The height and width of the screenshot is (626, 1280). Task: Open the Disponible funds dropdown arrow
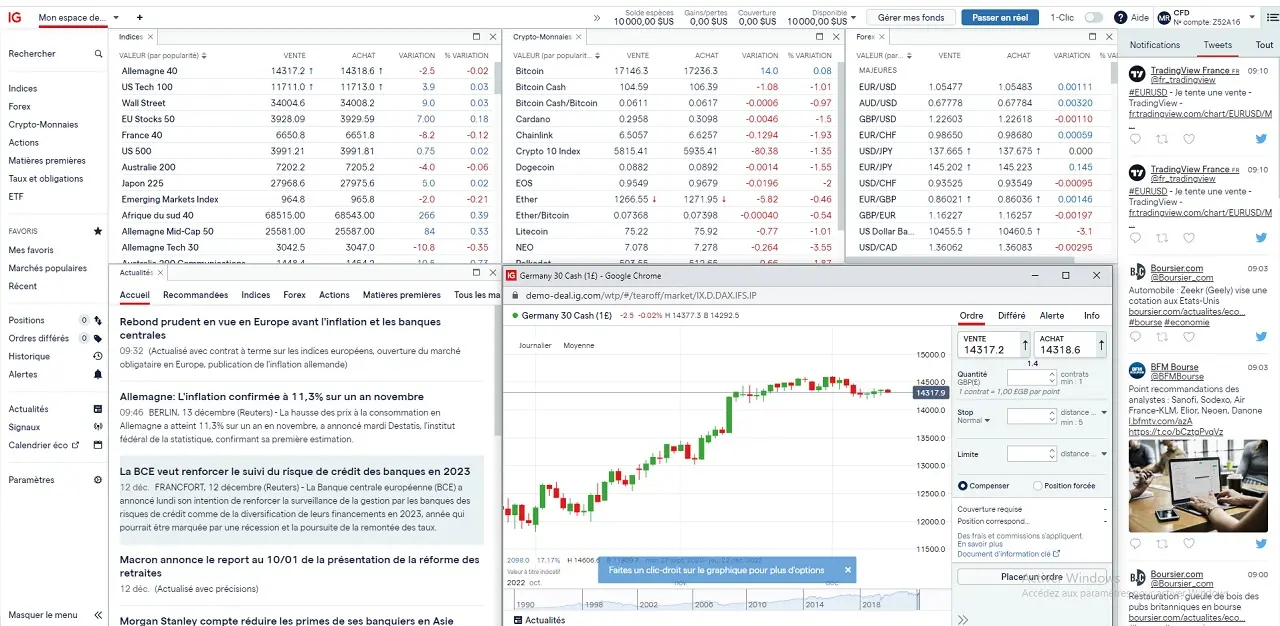(852, 18)
